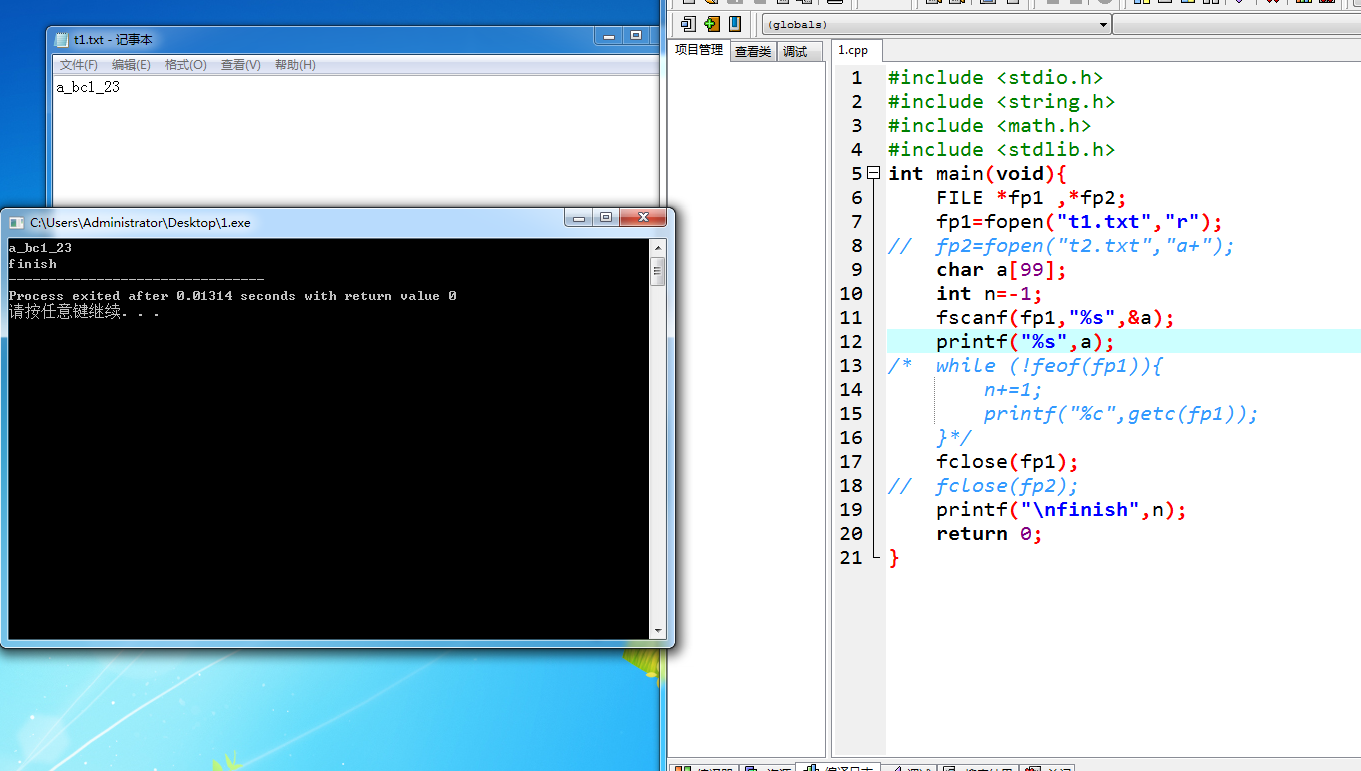Click the jump-to-declaration icon left of the bookmark icons
The height and width of the screenshot is (771, 1361).
(x=688, y=24)
